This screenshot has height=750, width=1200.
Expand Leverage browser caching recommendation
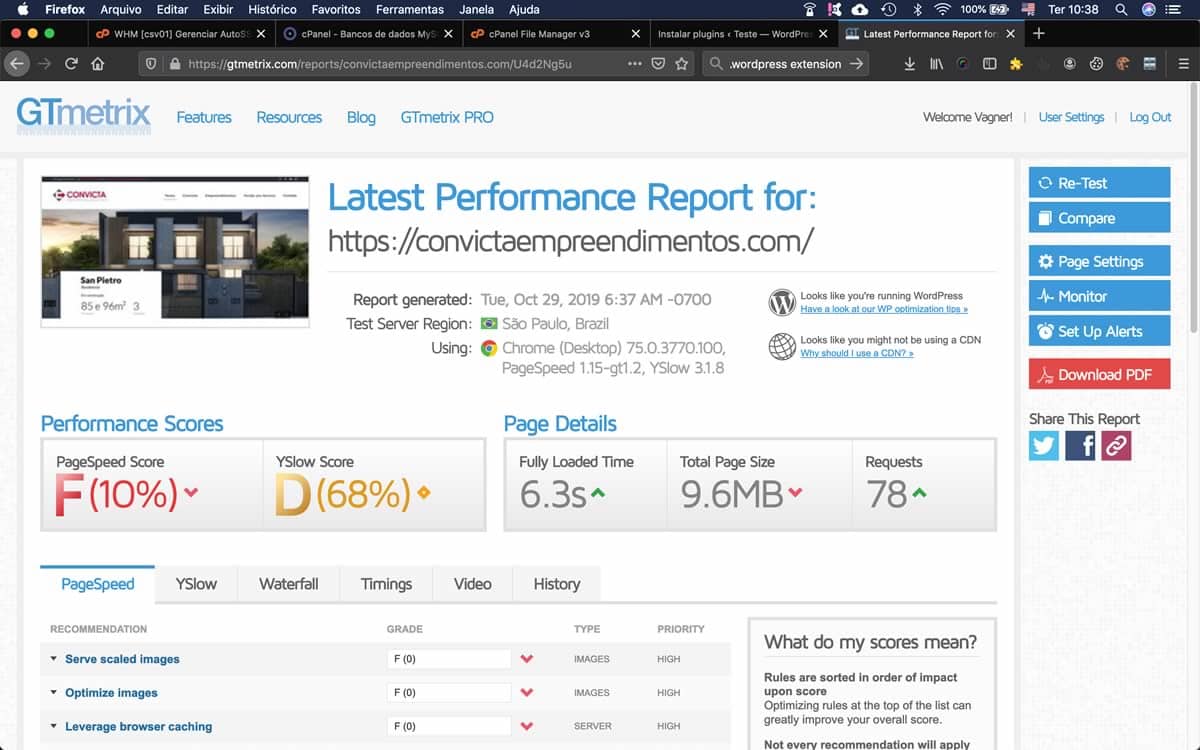coord(138,727)
